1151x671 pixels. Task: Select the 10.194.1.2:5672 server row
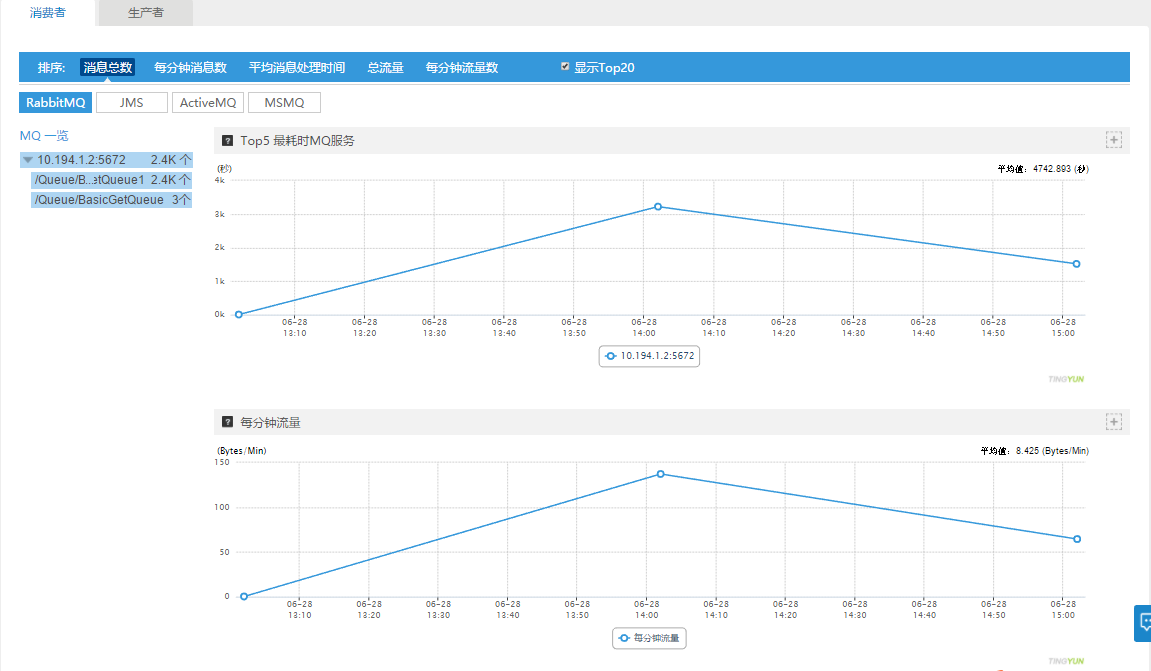(x=106, y=160)
